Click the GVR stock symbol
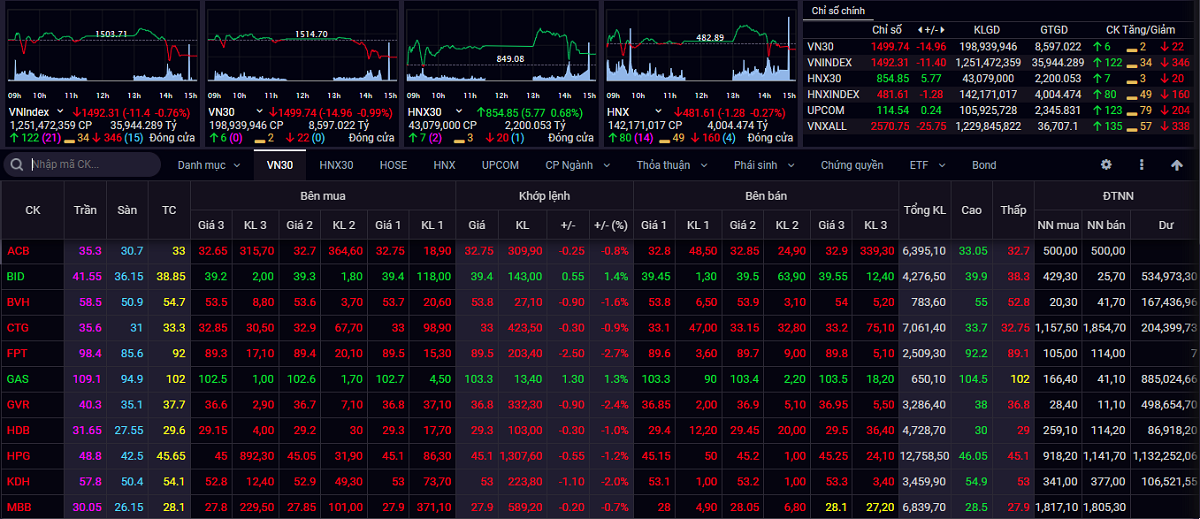The width and height of the screenshot is (1200, 519). coord(18,405)
